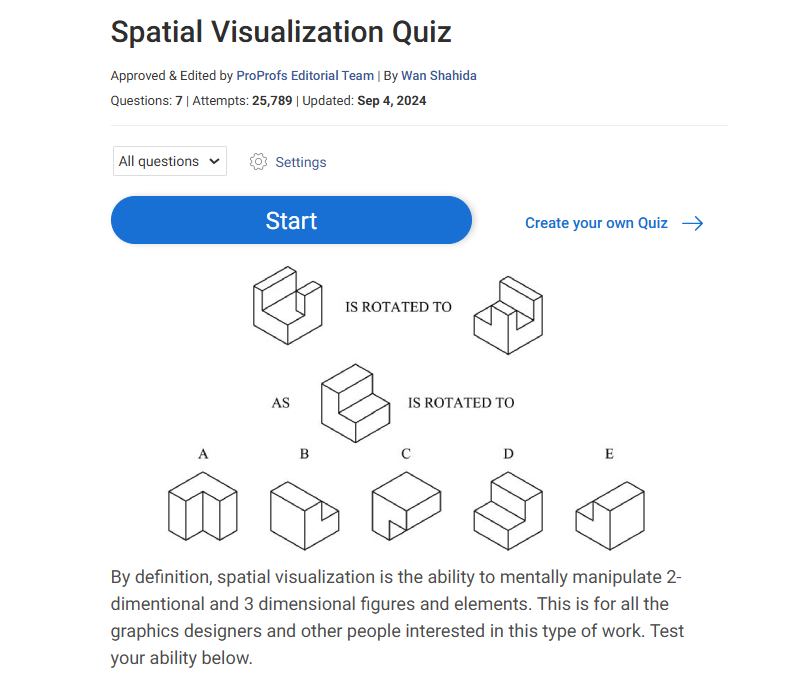Open the All questions dropdown
This screenshot has width=810, height=690.
[170, 161]
